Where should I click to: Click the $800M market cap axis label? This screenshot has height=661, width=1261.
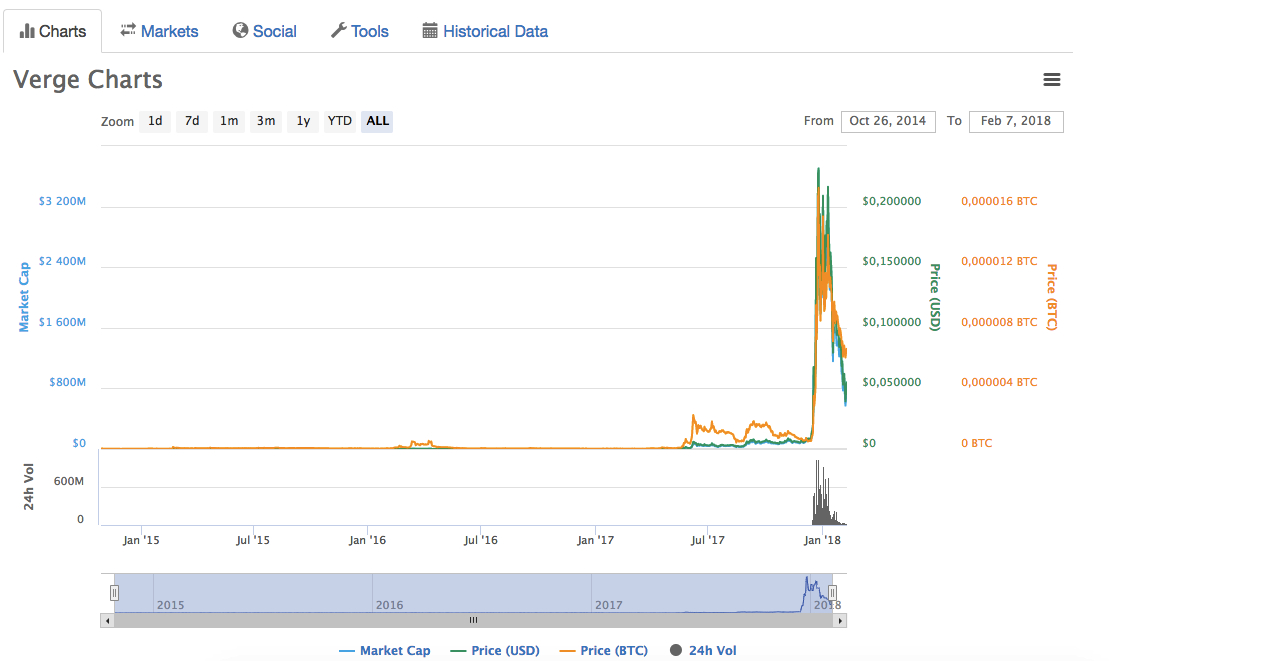tap(67, 382)
